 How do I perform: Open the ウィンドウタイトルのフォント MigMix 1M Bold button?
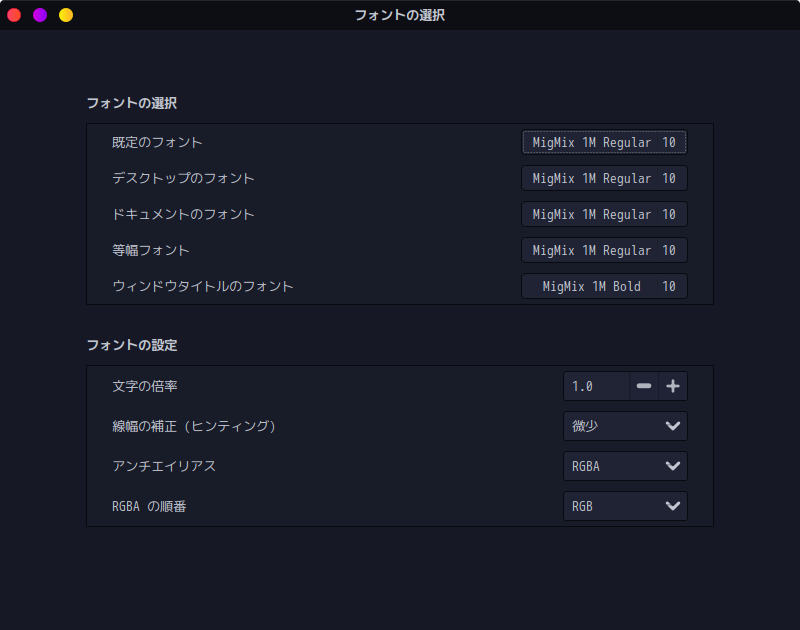coord(604,286)
